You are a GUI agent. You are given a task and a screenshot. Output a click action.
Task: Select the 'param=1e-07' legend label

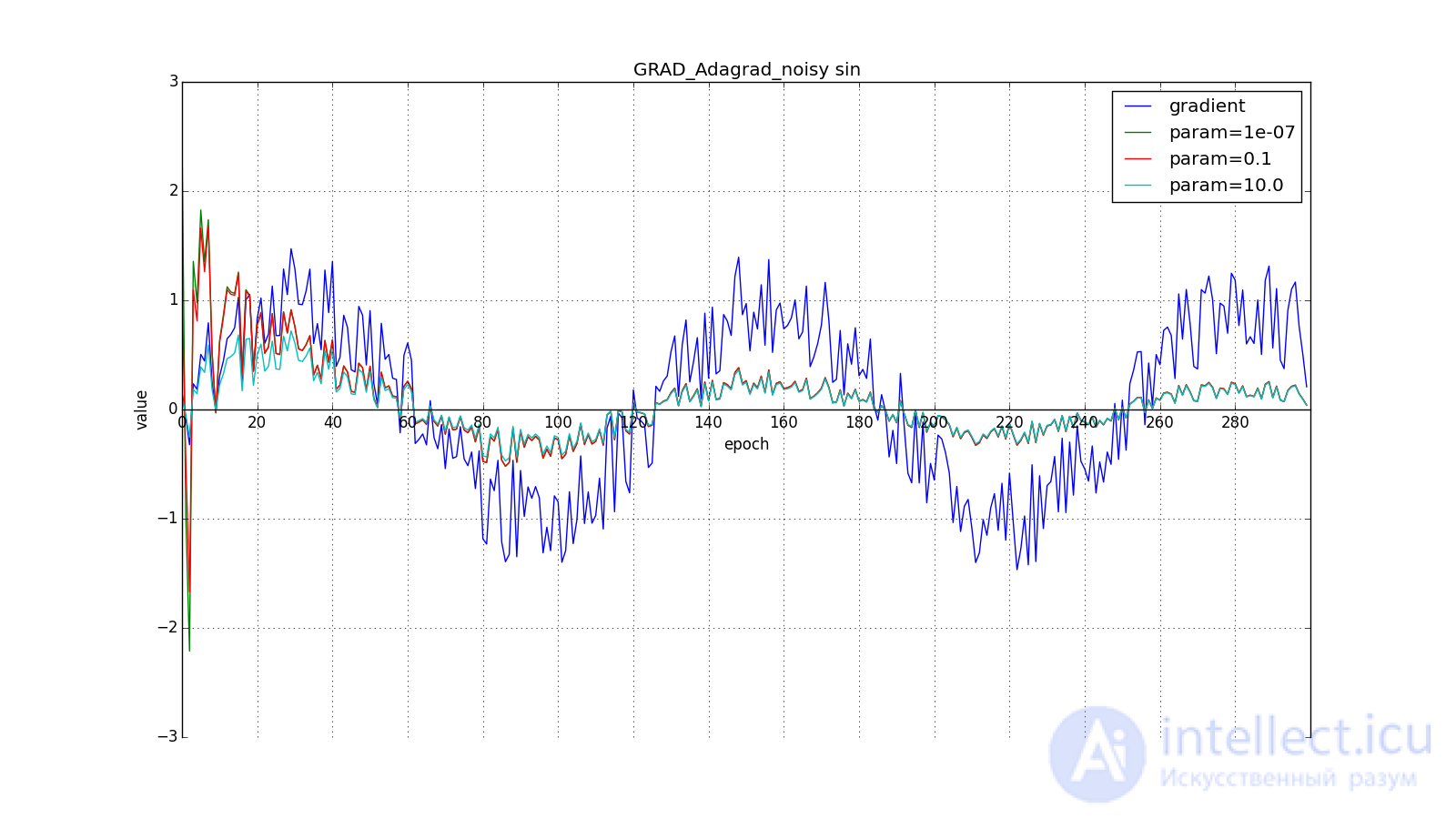[x=1232, y=133]
